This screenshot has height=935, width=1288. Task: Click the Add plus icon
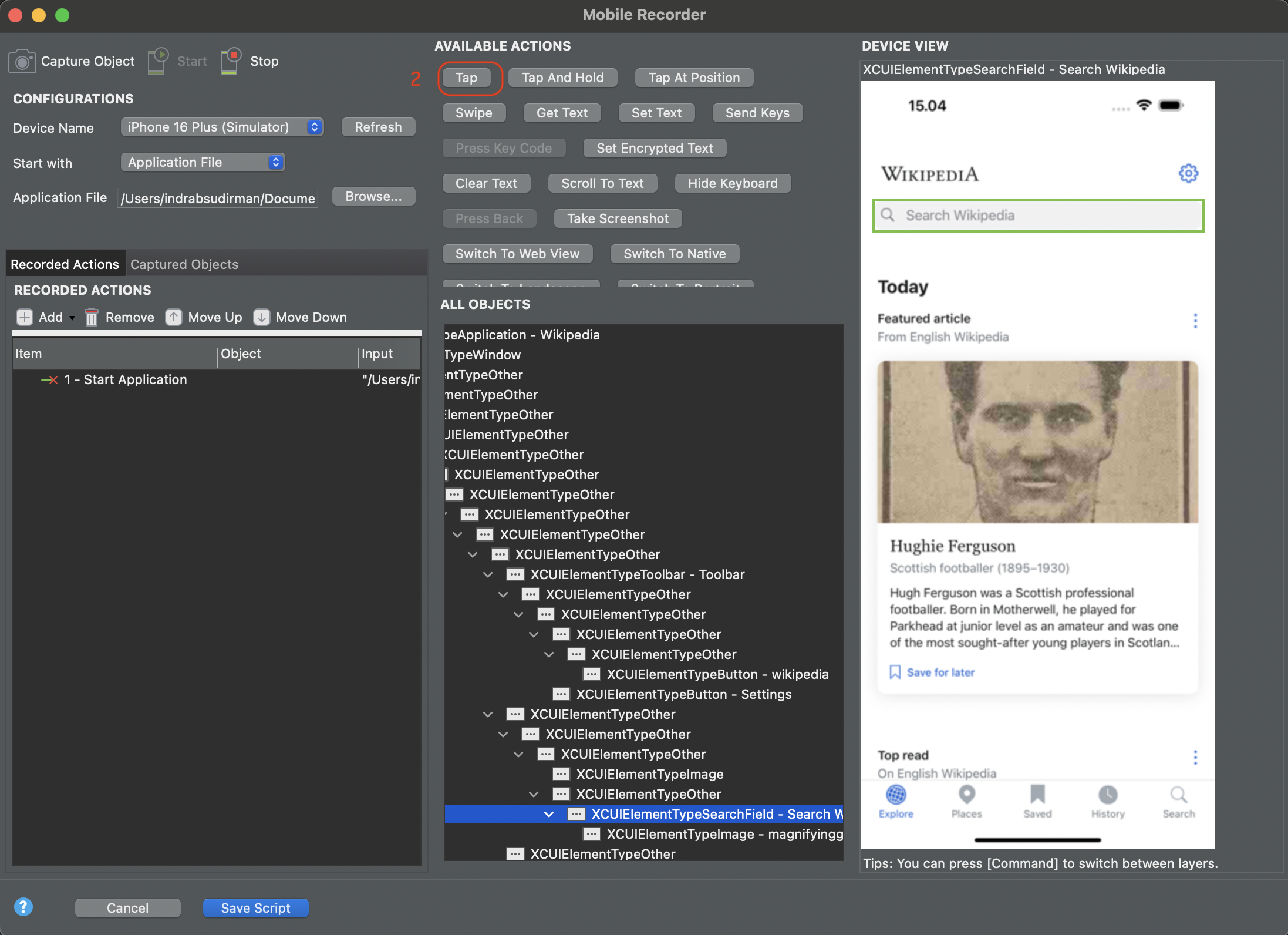[x=24, y=317]
